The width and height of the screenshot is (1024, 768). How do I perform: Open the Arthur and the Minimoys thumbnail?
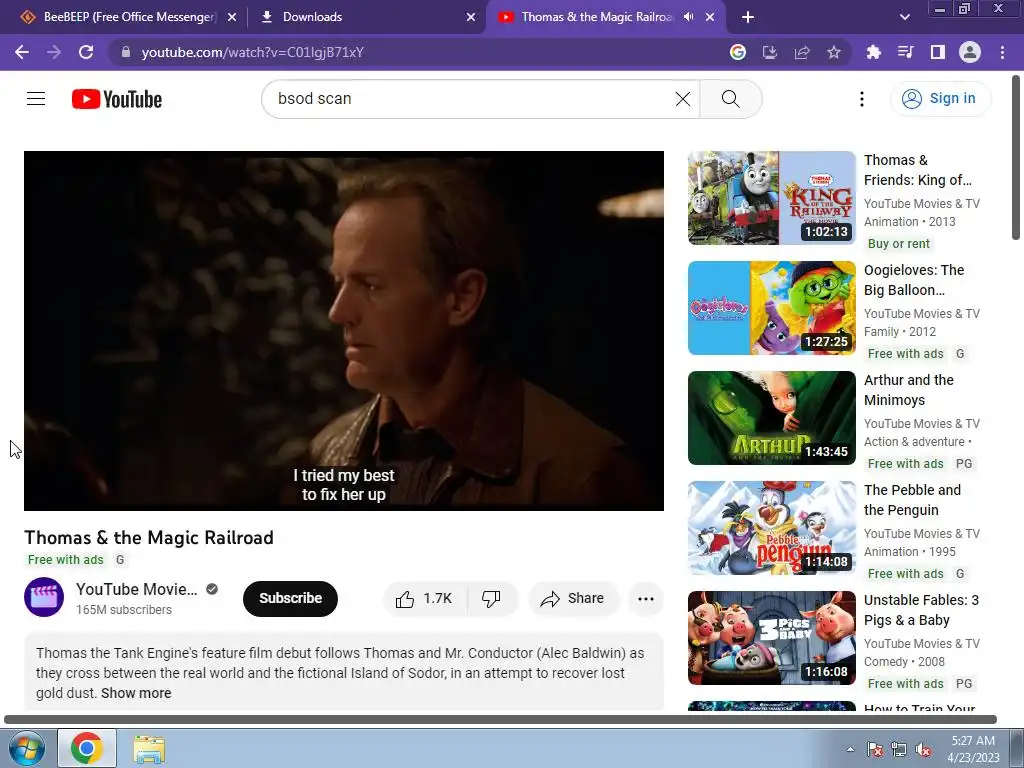coord(771,418)
